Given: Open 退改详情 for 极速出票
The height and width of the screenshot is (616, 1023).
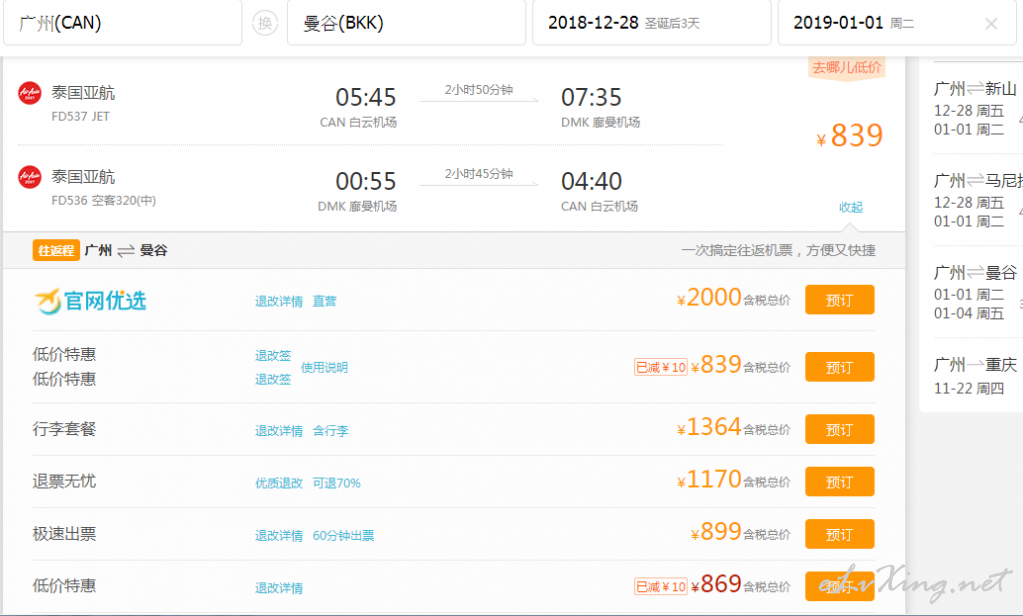Looking at the screenshot, I should pyautogui.click(x=279, y=536).
